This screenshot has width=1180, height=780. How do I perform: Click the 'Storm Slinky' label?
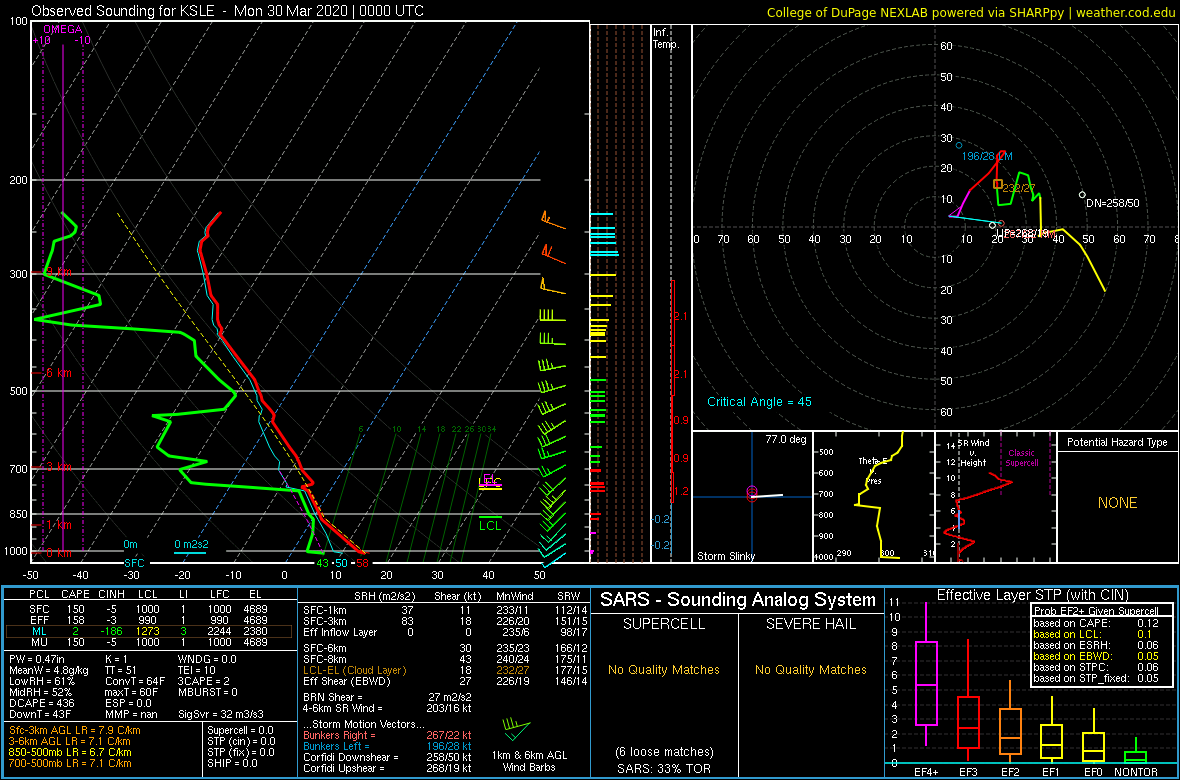coord(725,557)
